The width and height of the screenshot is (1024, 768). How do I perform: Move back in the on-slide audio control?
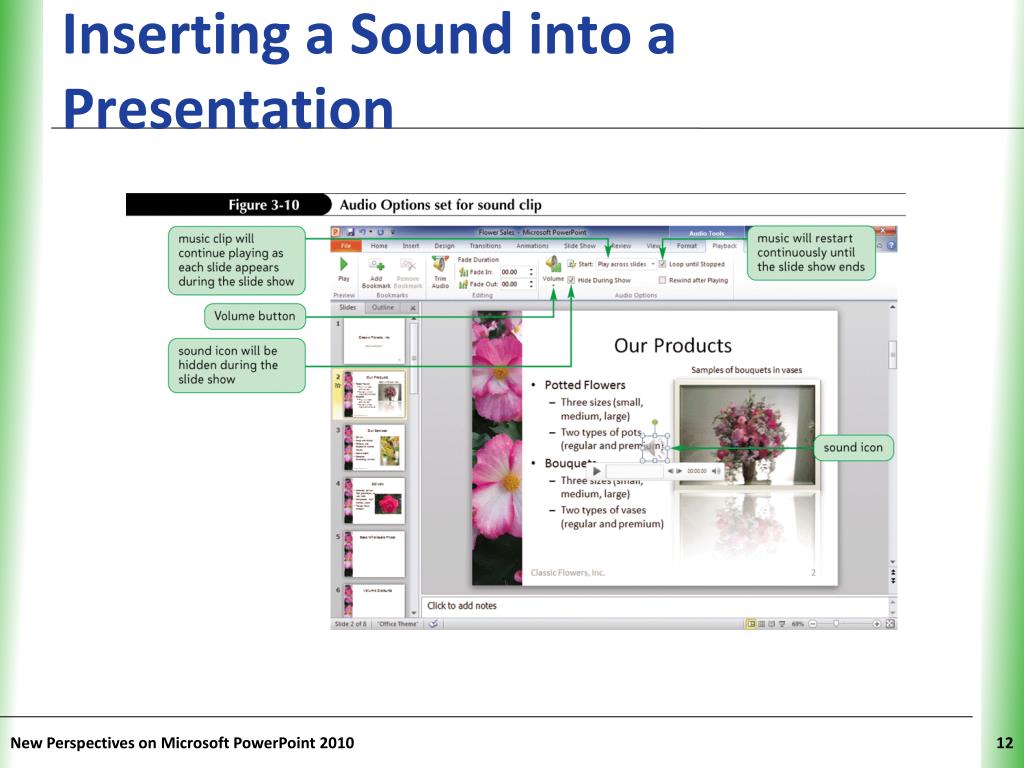[670, 471]
